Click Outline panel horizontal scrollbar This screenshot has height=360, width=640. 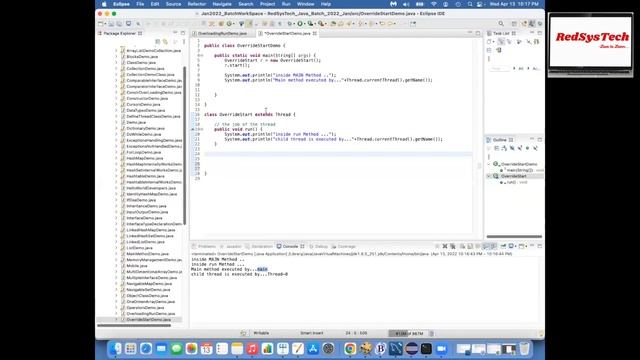pyautogui.click(x=514, y=236)
